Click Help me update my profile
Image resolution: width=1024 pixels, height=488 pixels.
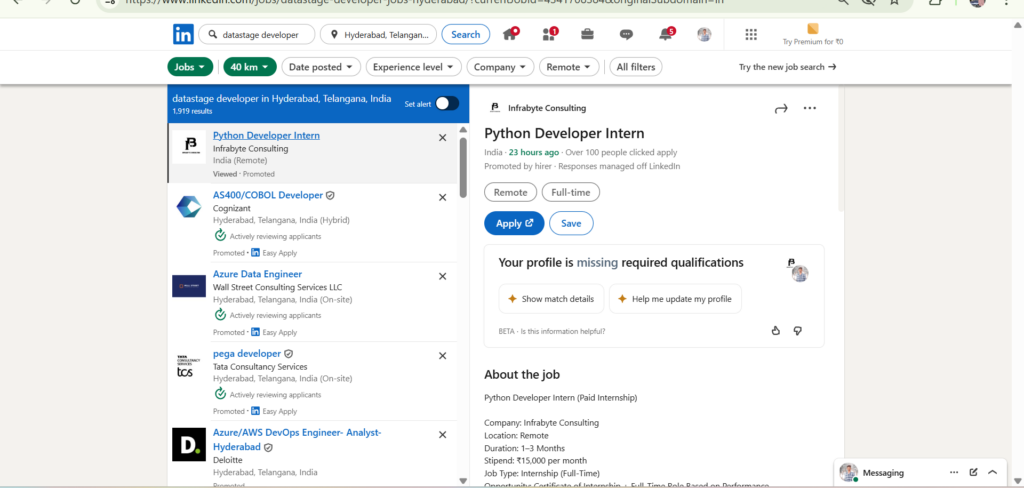[x=675, y=299]
